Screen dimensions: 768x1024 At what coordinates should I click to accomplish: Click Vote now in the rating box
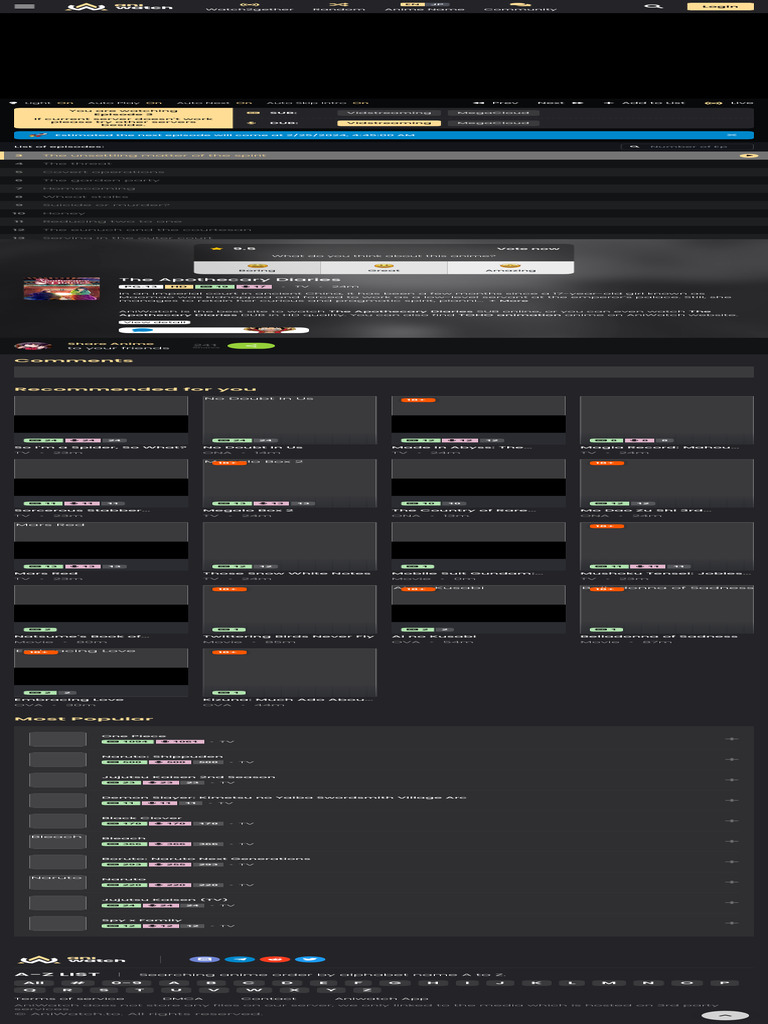tap(528, 248)
